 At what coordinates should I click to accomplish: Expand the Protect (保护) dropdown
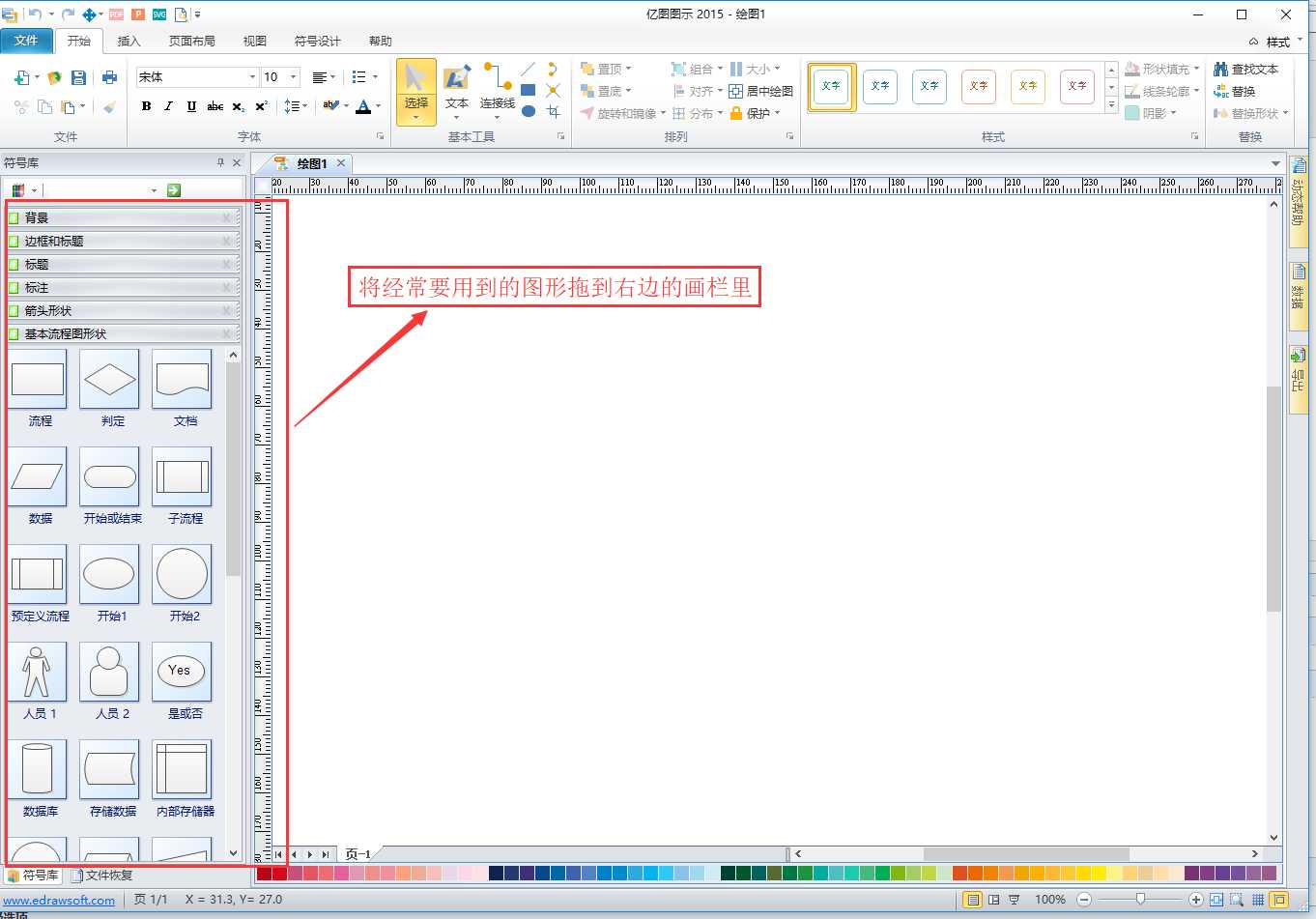(x=777, y=113)
